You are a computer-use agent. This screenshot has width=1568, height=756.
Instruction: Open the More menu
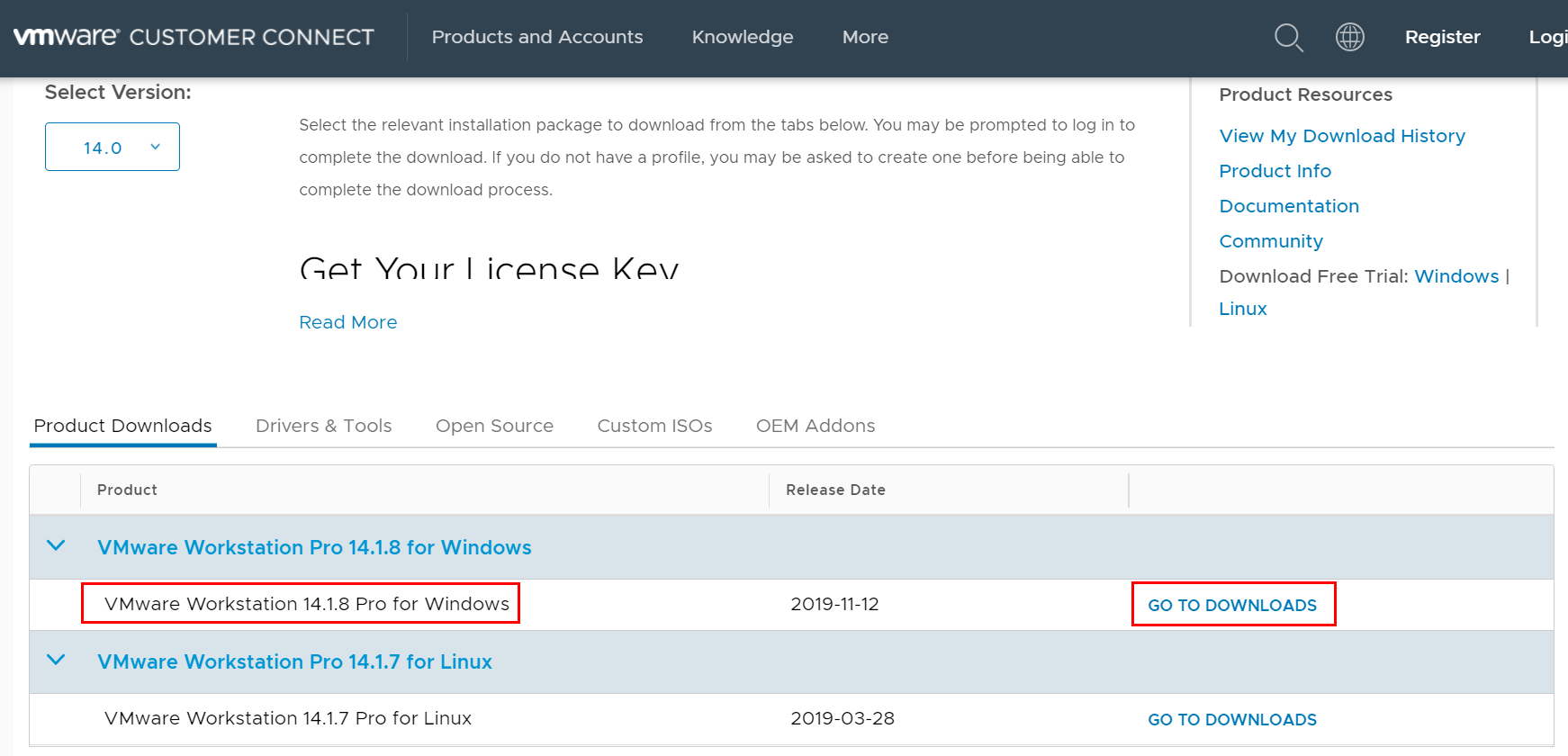click(x=865, y=37)
